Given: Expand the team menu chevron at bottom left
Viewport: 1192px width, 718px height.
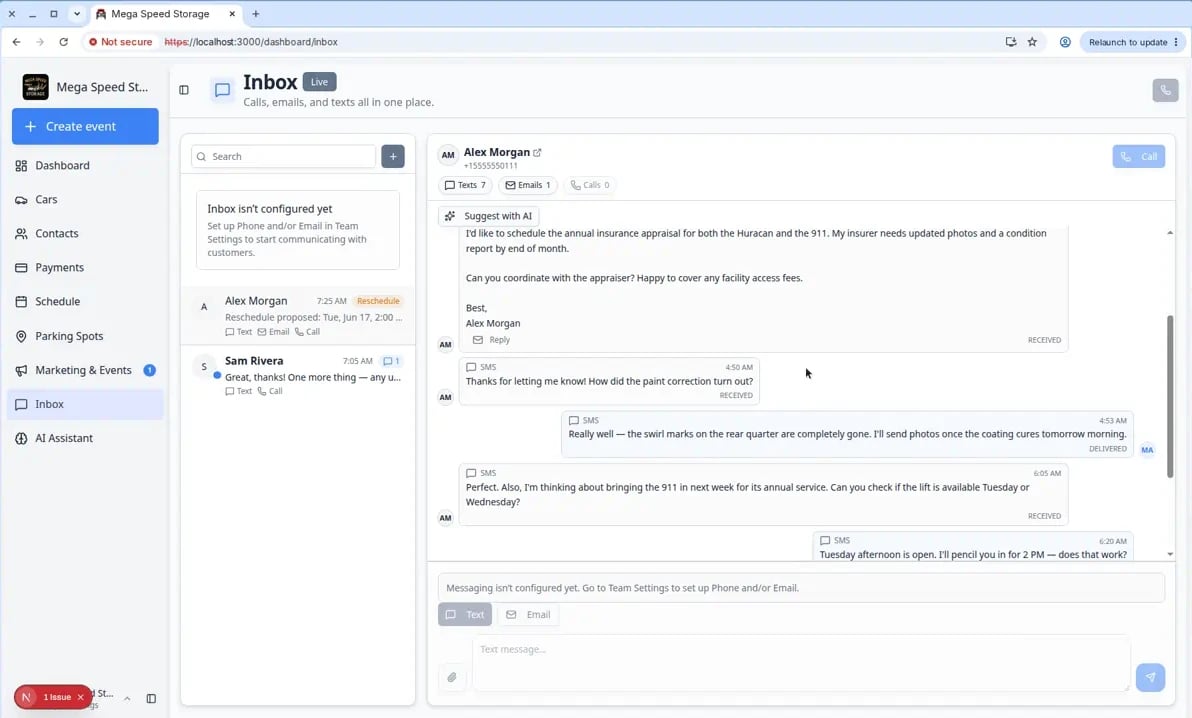Looking at the screenshot, I should [x=127, y=698].
